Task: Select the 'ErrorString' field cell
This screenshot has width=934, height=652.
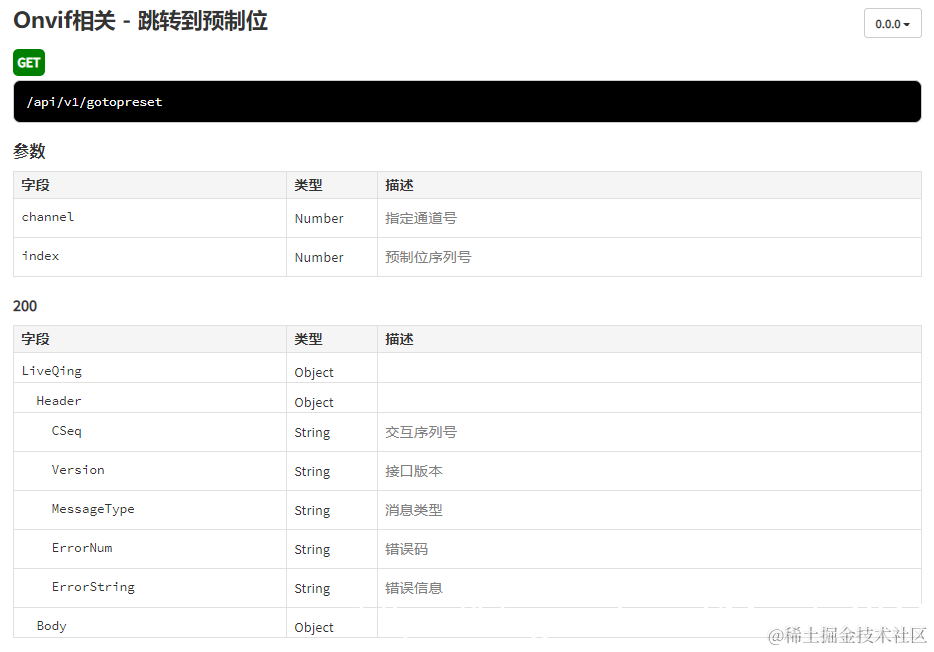Action: tap(150, 588)
